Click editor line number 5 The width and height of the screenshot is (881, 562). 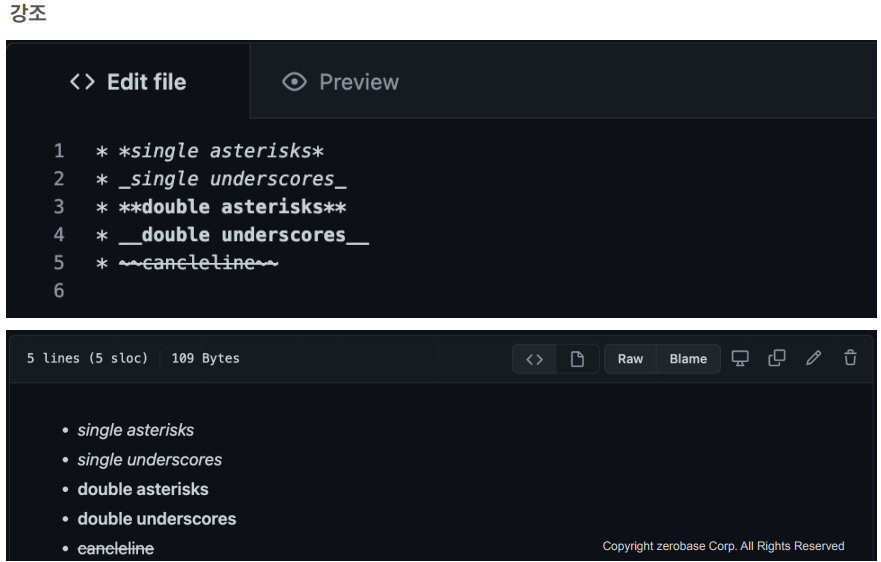point(59,262)
